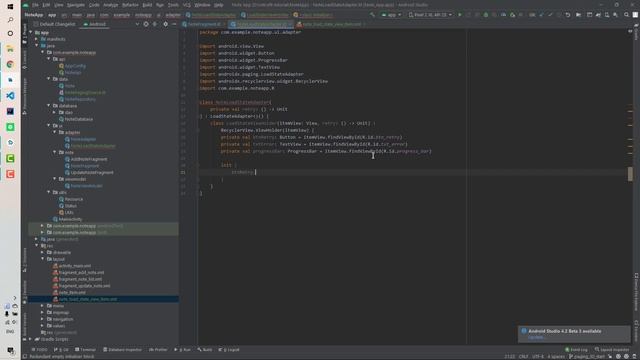
Task: Open the Build menu
Action: 147,5
